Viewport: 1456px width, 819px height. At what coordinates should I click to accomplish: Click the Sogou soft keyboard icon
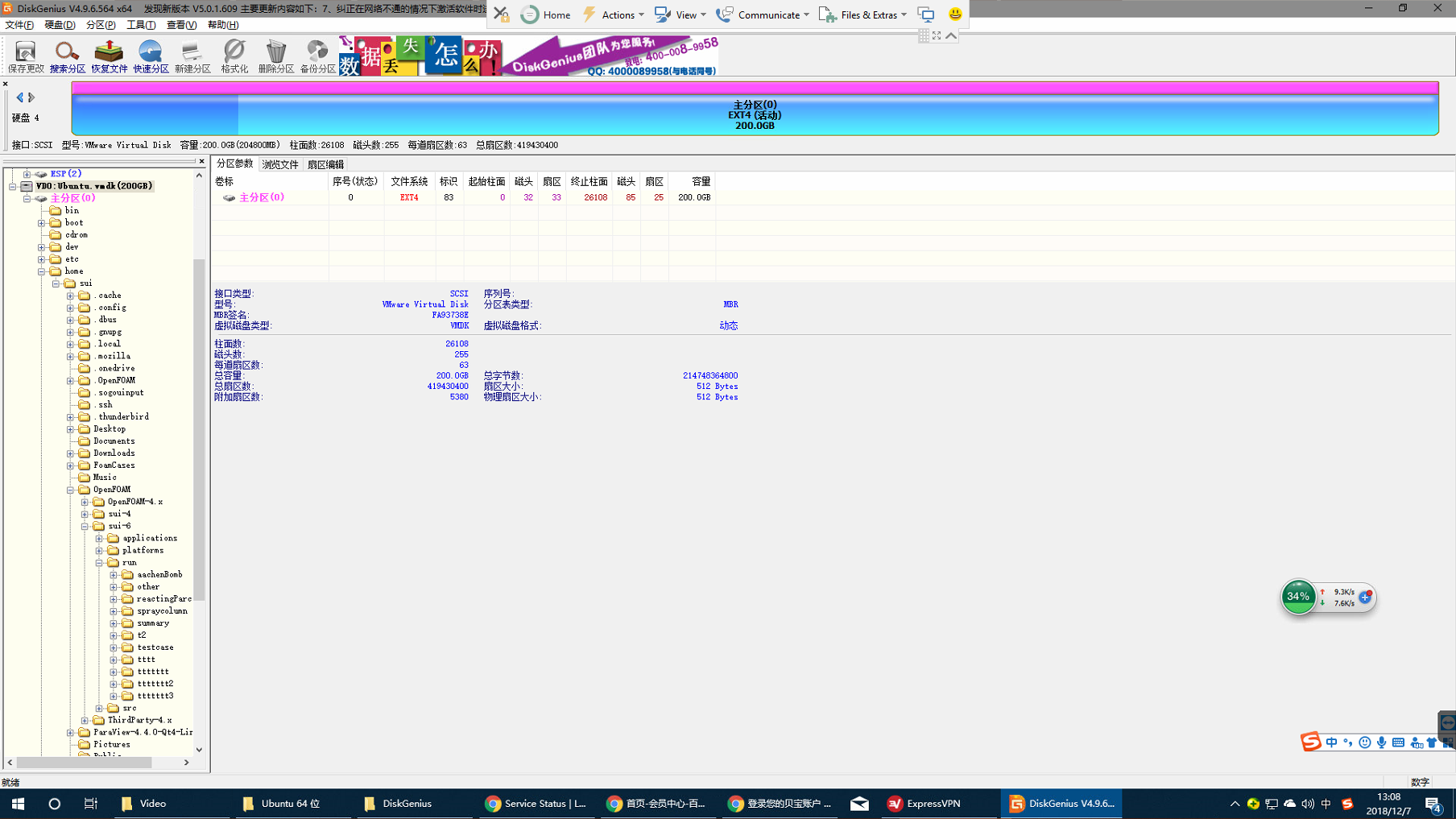click(1398, 742)
